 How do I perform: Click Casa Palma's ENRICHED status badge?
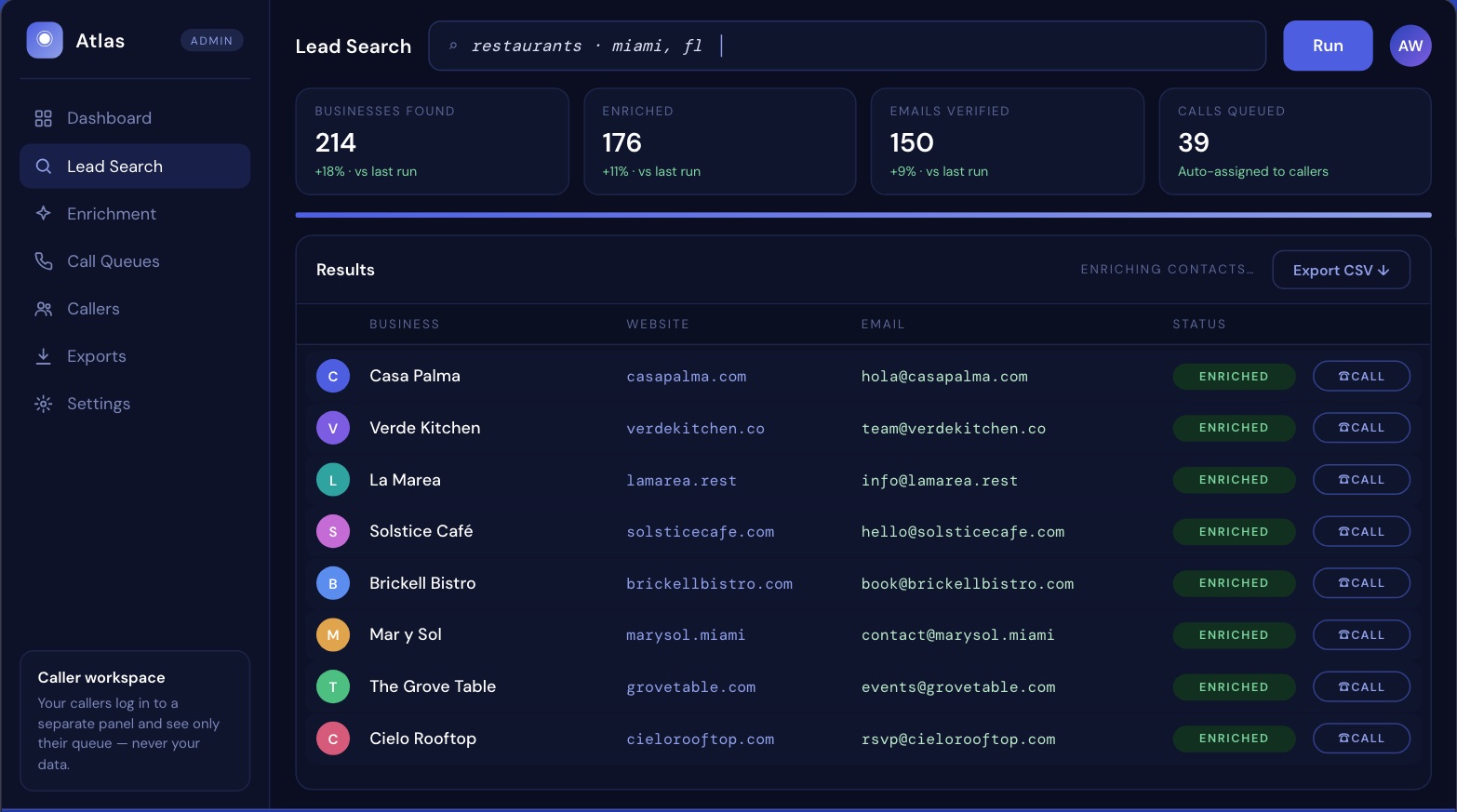pos(1234,377)
